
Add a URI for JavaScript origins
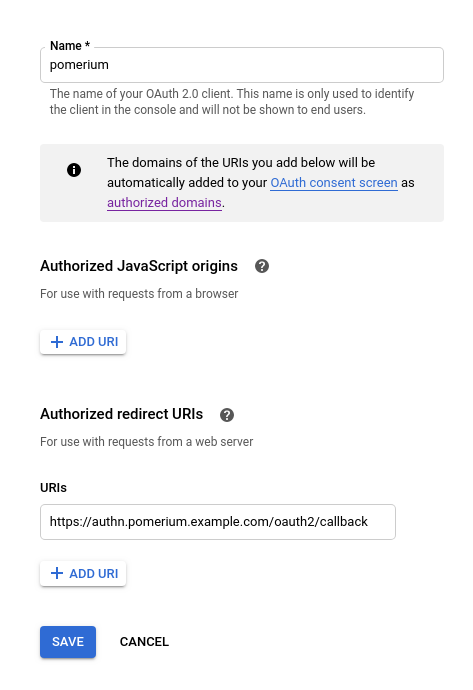click(x=83, y=342)
